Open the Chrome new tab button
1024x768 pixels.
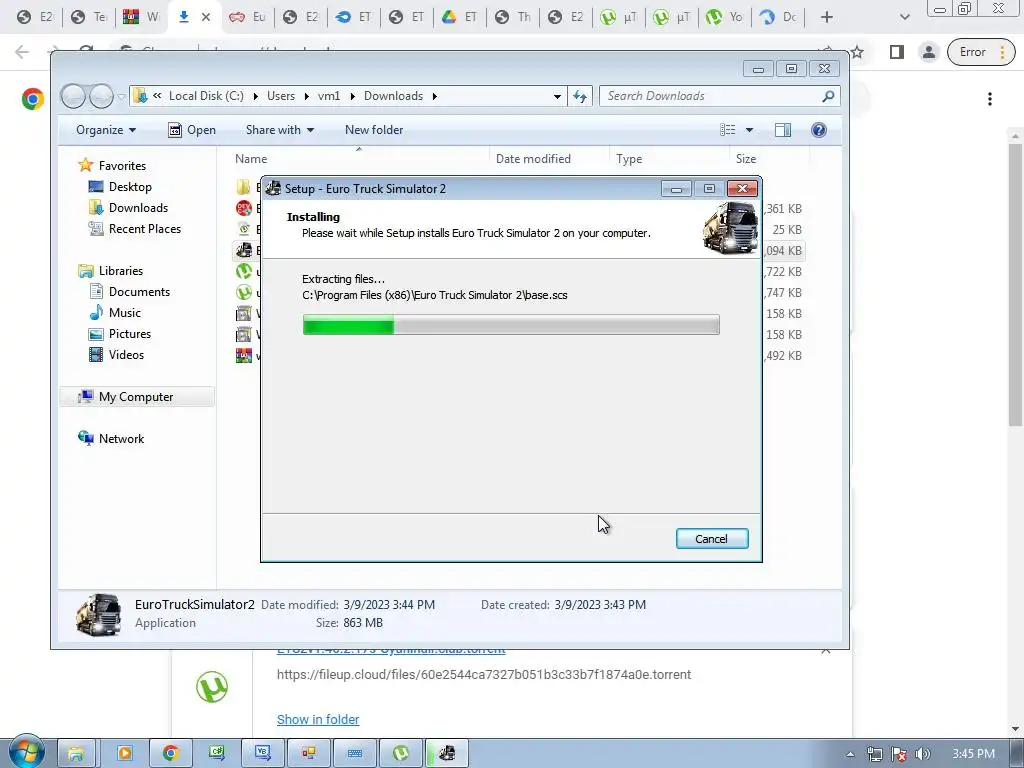tap(827, 17)
